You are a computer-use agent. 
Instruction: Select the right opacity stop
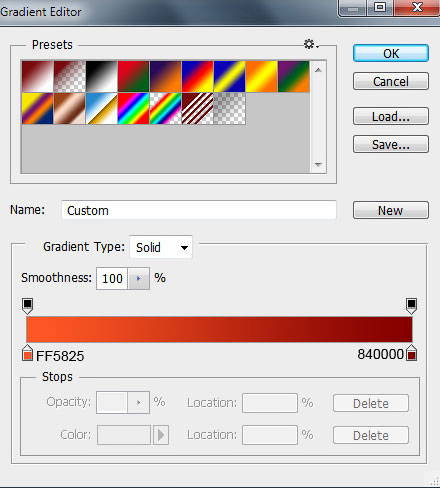pyautogui.click(x=411, y=306)
